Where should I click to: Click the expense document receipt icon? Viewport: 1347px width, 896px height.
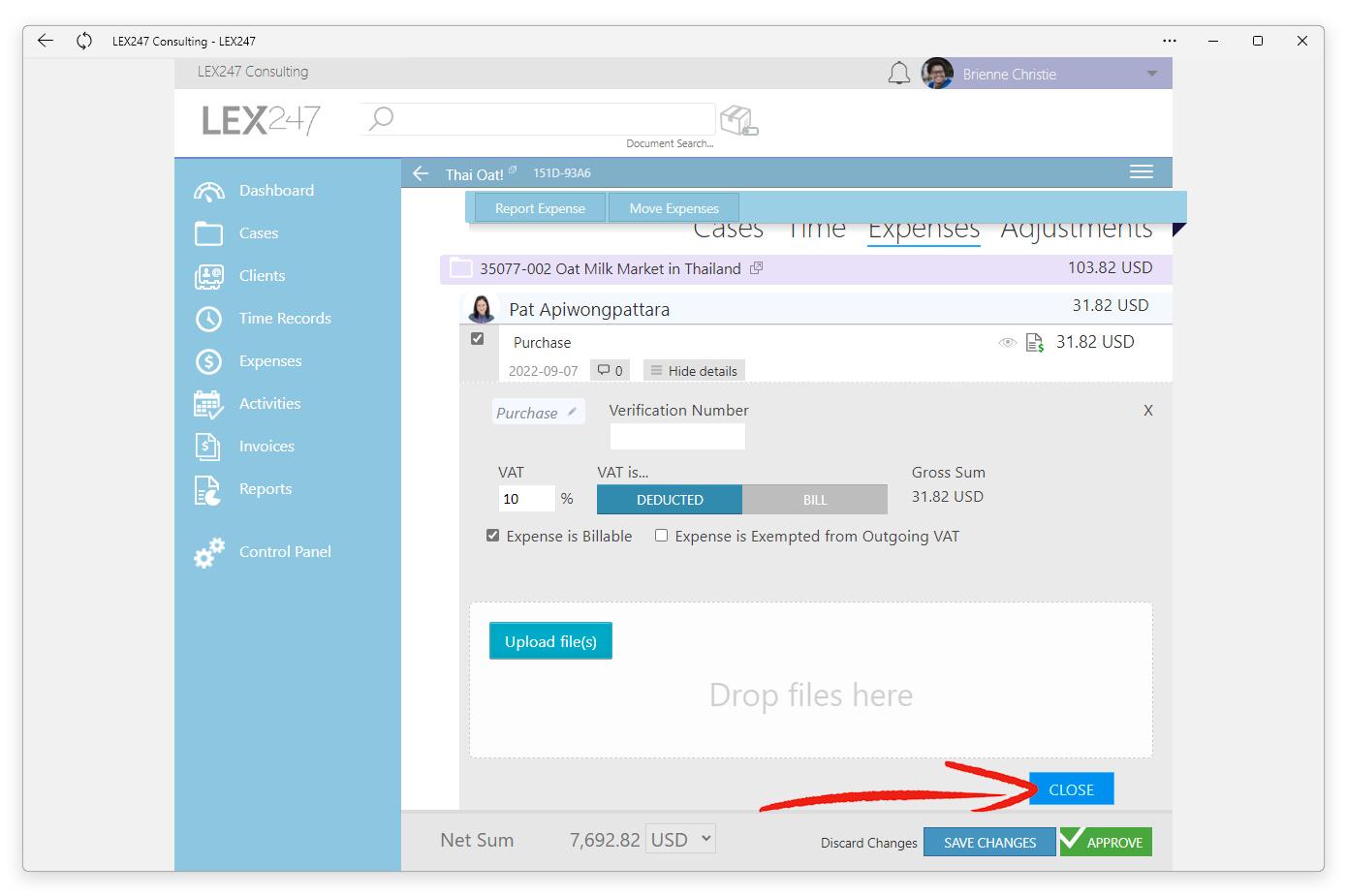(1035, 342)
